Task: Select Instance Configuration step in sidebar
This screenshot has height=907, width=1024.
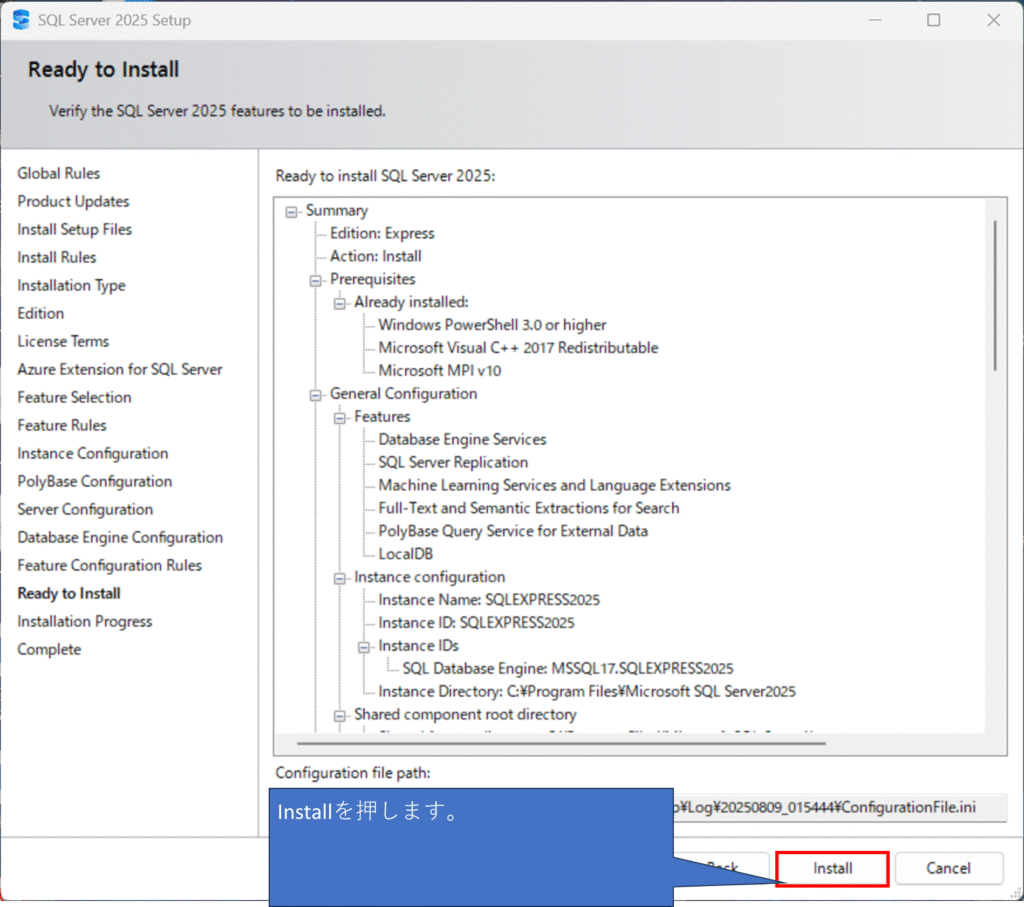Action: [x=93, y=453]
